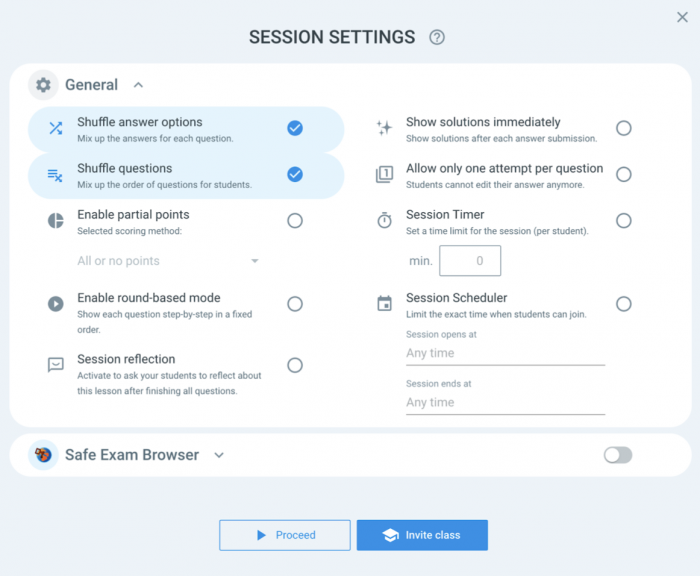Turn on Enable partial points option
Viewport: 700px width, 576px height.
click(x=295, y=221)
